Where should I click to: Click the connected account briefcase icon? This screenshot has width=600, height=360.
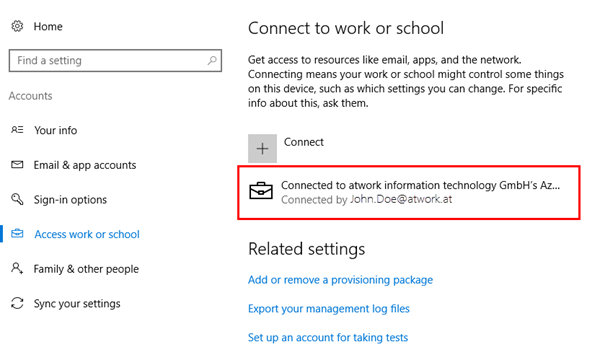(x=261, y=191)
